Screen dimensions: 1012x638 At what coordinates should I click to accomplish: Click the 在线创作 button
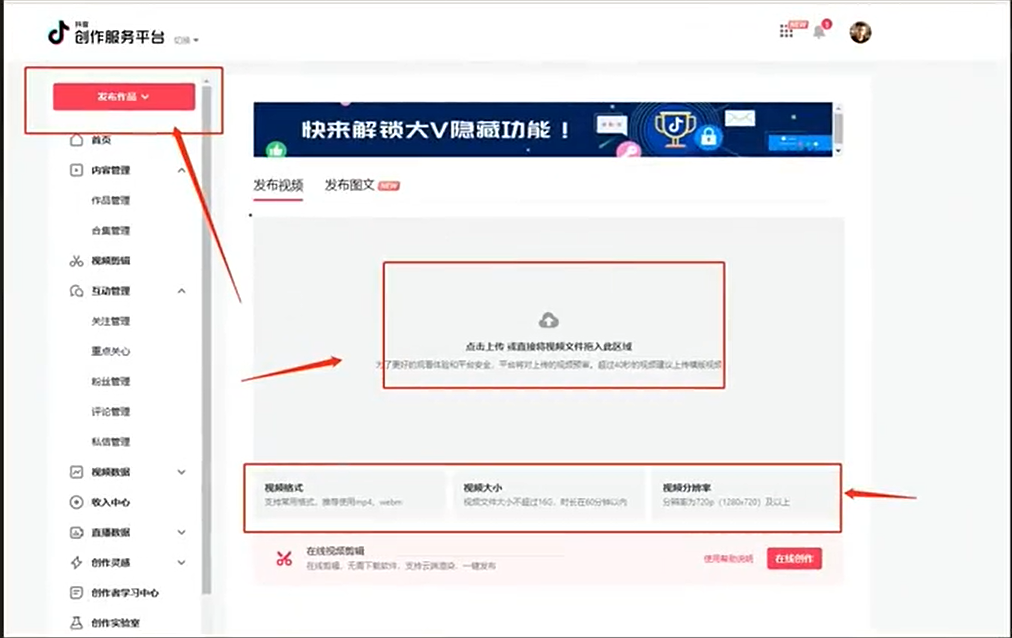coord(794,559)
